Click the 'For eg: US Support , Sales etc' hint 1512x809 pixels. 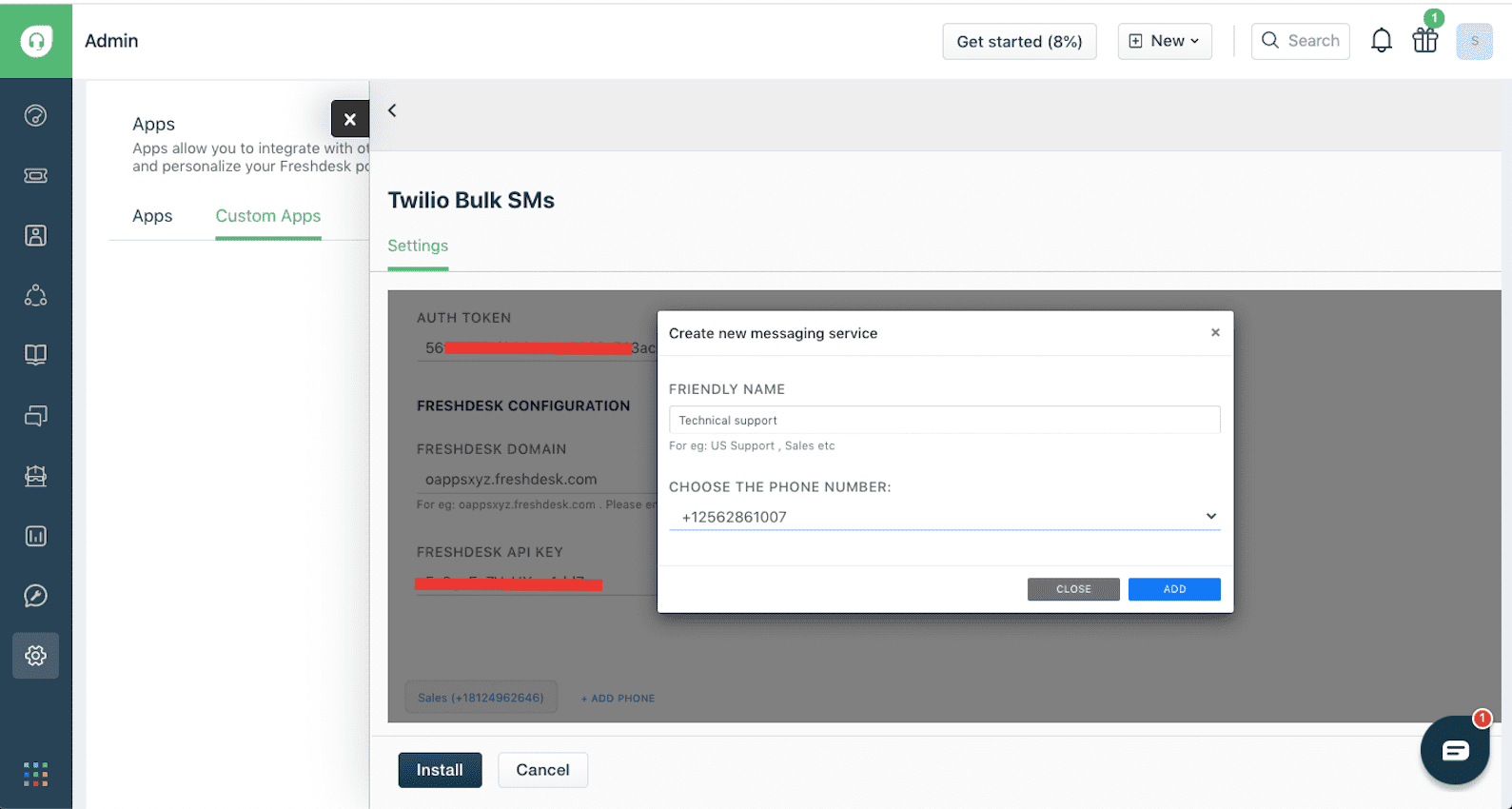752,445
